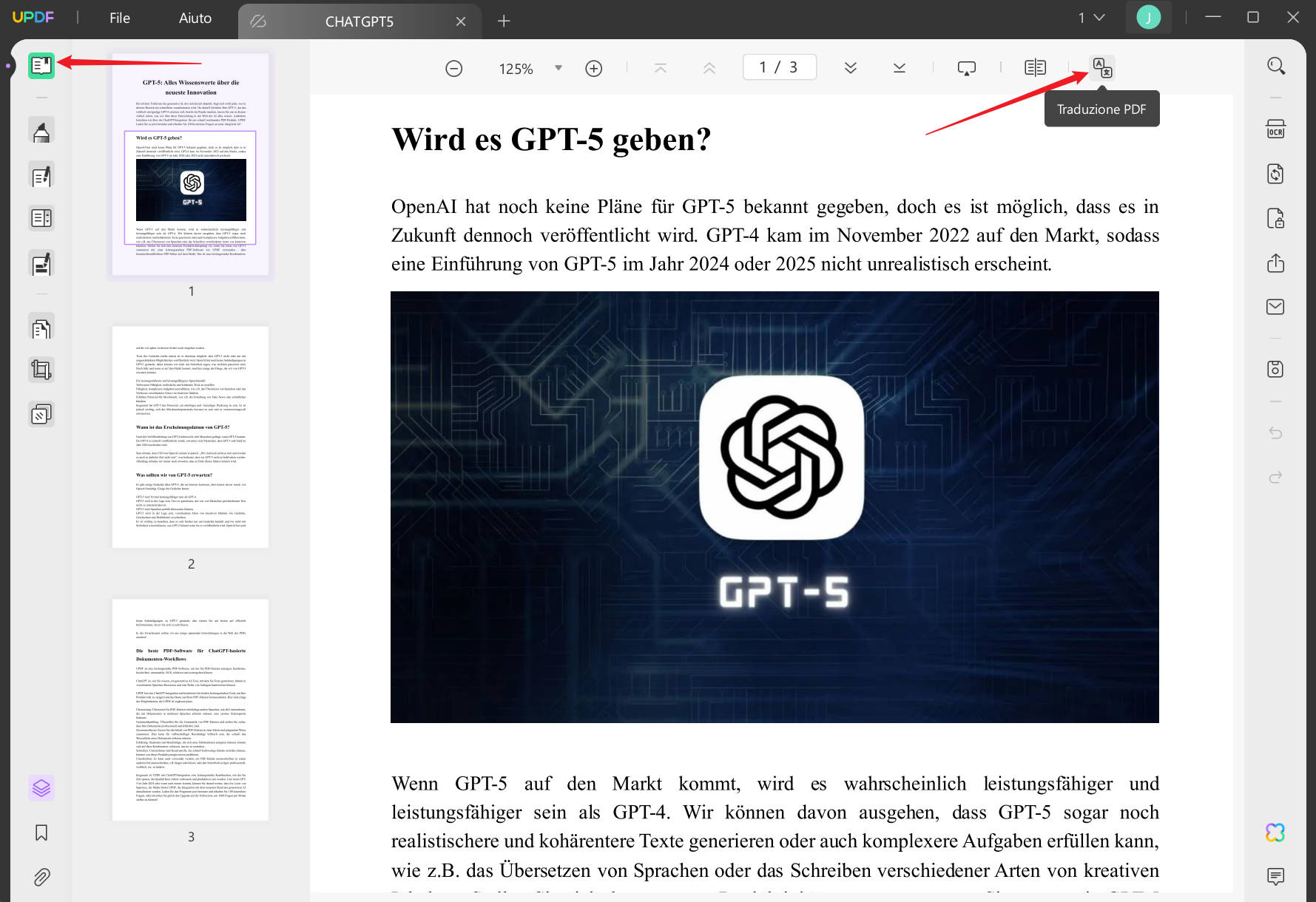Open the comments chat panel

[1276, 877]
